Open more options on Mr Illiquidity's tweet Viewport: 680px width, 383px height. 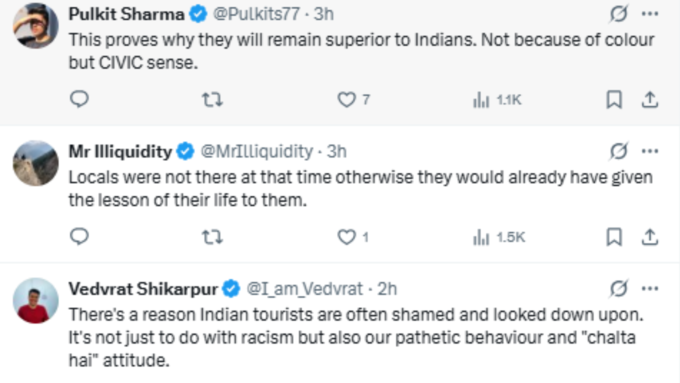tap(650, 151)
